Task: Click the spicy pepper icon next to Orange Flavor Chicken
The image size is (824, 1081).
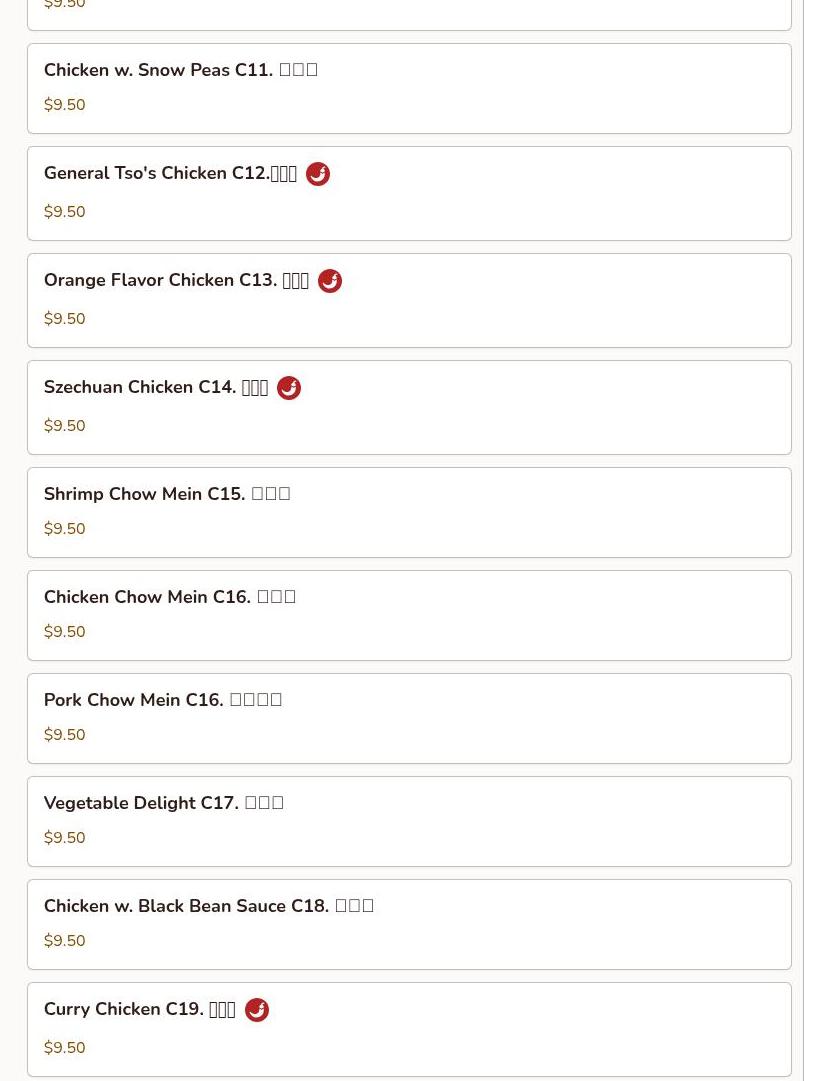Action: click(x=330, y=281)
